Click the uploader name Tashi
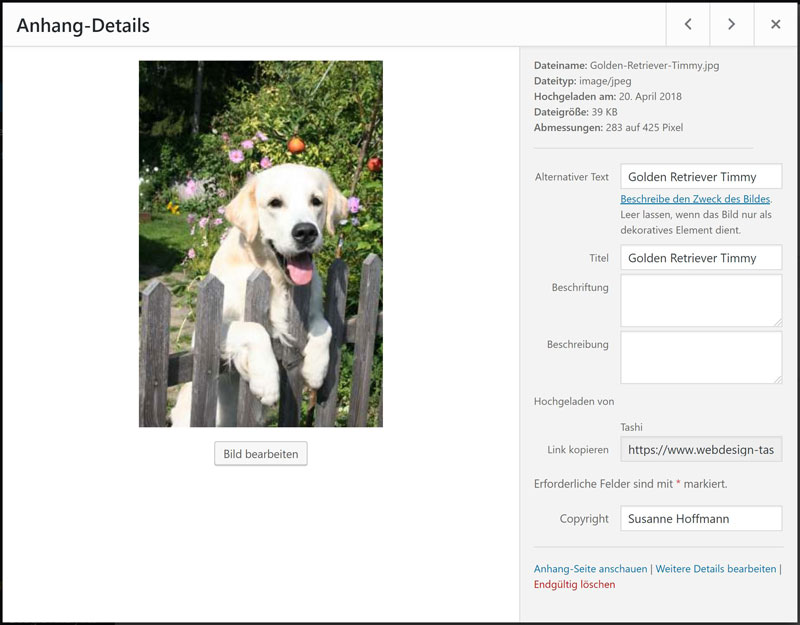 click(x=632, y=427)
